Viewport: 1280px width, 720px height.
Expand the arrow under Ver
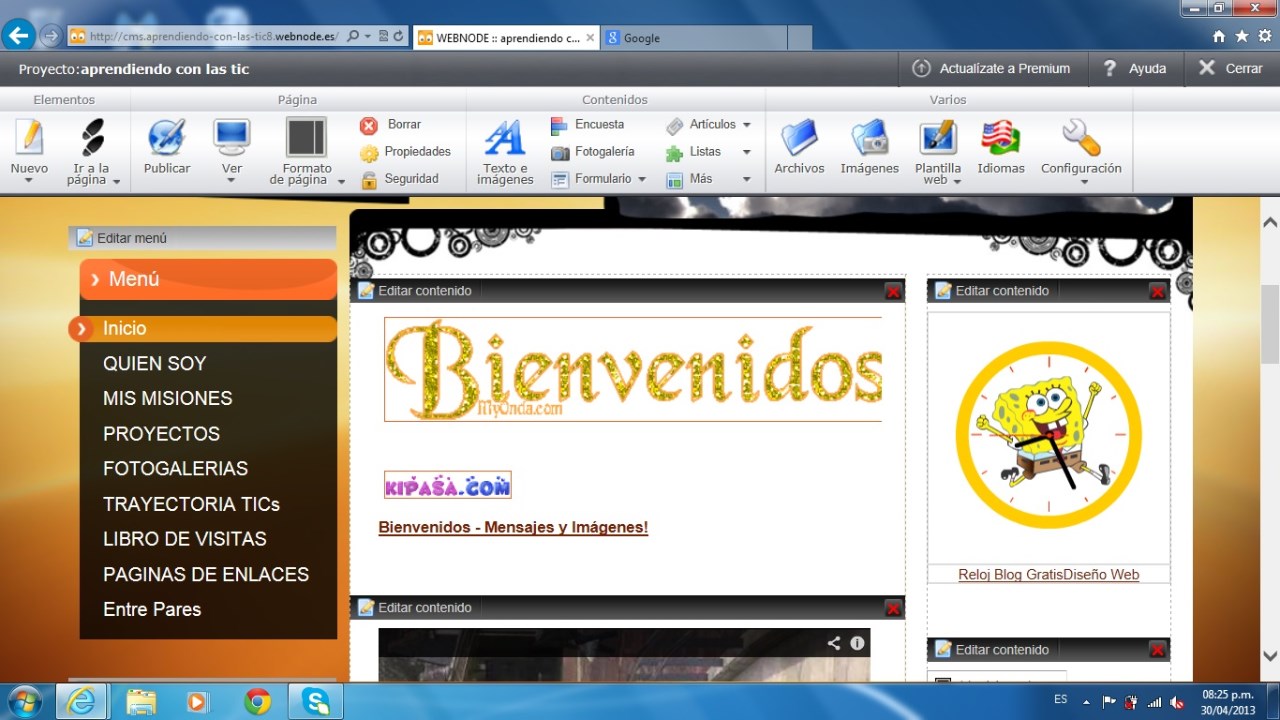232,181
